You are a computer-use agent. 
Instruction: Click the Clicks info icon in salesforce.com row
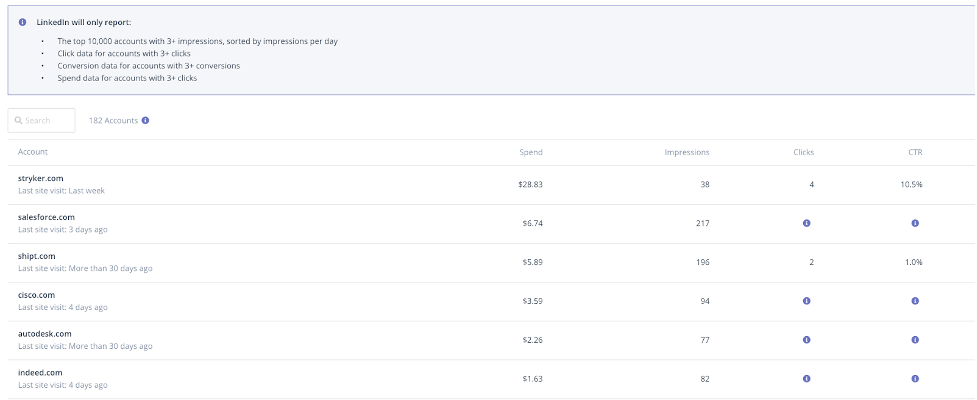coord(806,223)
